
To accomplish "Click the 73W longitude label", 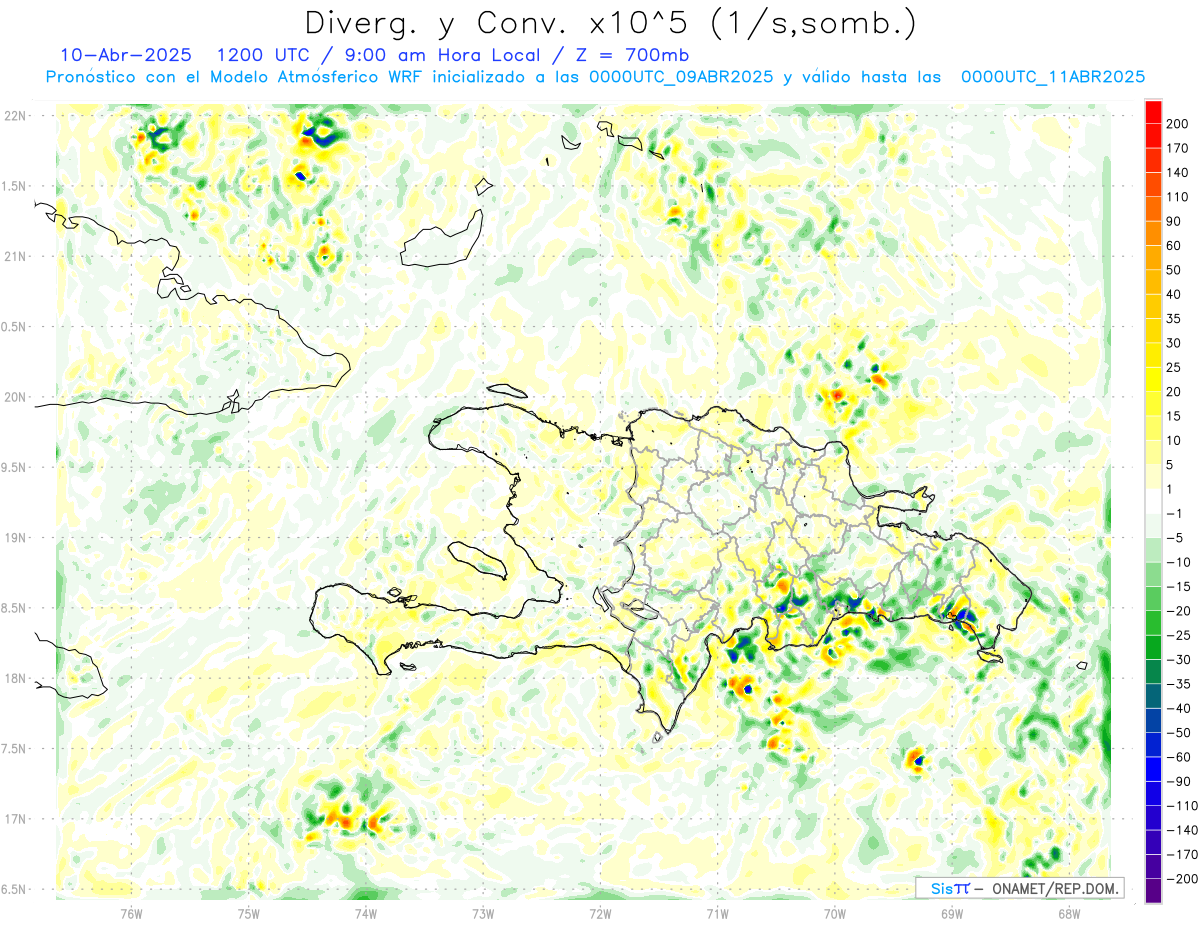I will pyautogui.click(x=483, y=912).
